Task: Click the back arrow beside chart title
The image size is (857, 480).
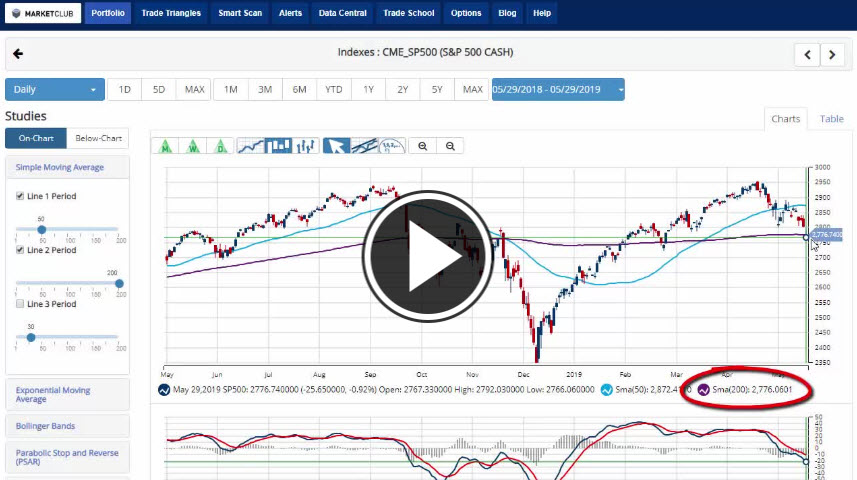Action: (x=18, y=54)
